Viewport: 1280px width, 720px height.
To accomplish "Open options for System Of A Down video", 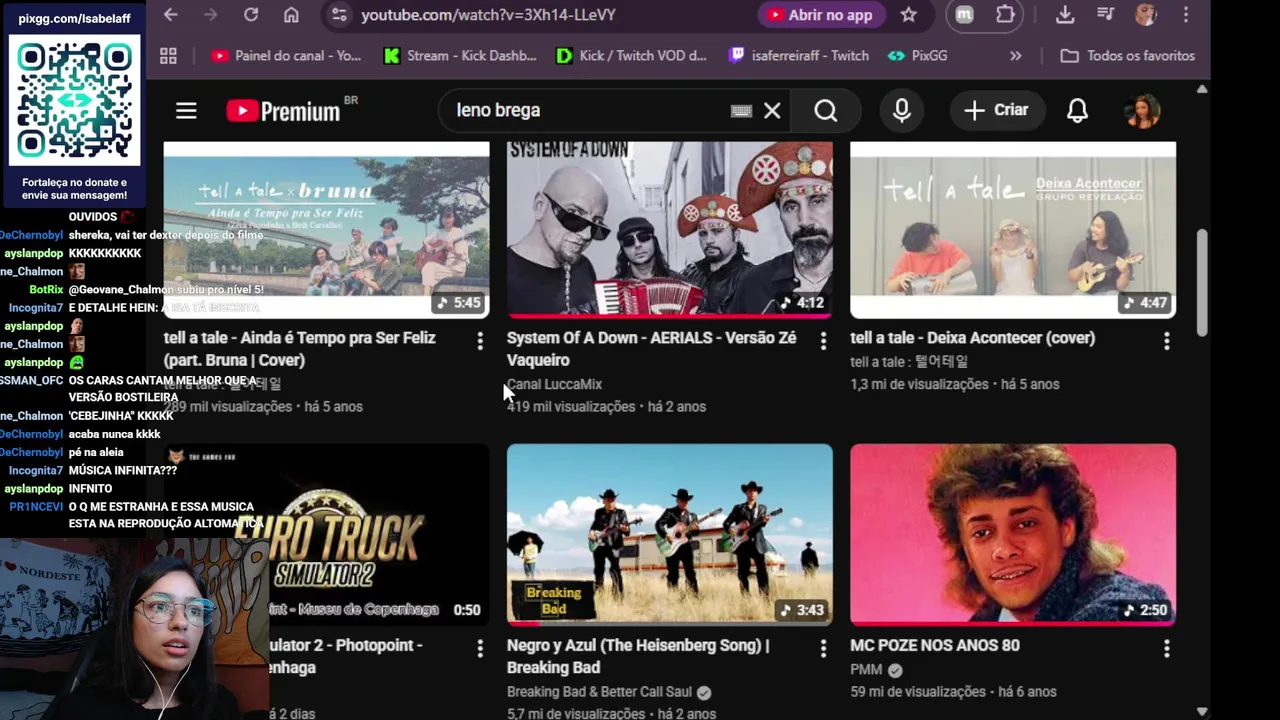I will click(x=823, y=341).
